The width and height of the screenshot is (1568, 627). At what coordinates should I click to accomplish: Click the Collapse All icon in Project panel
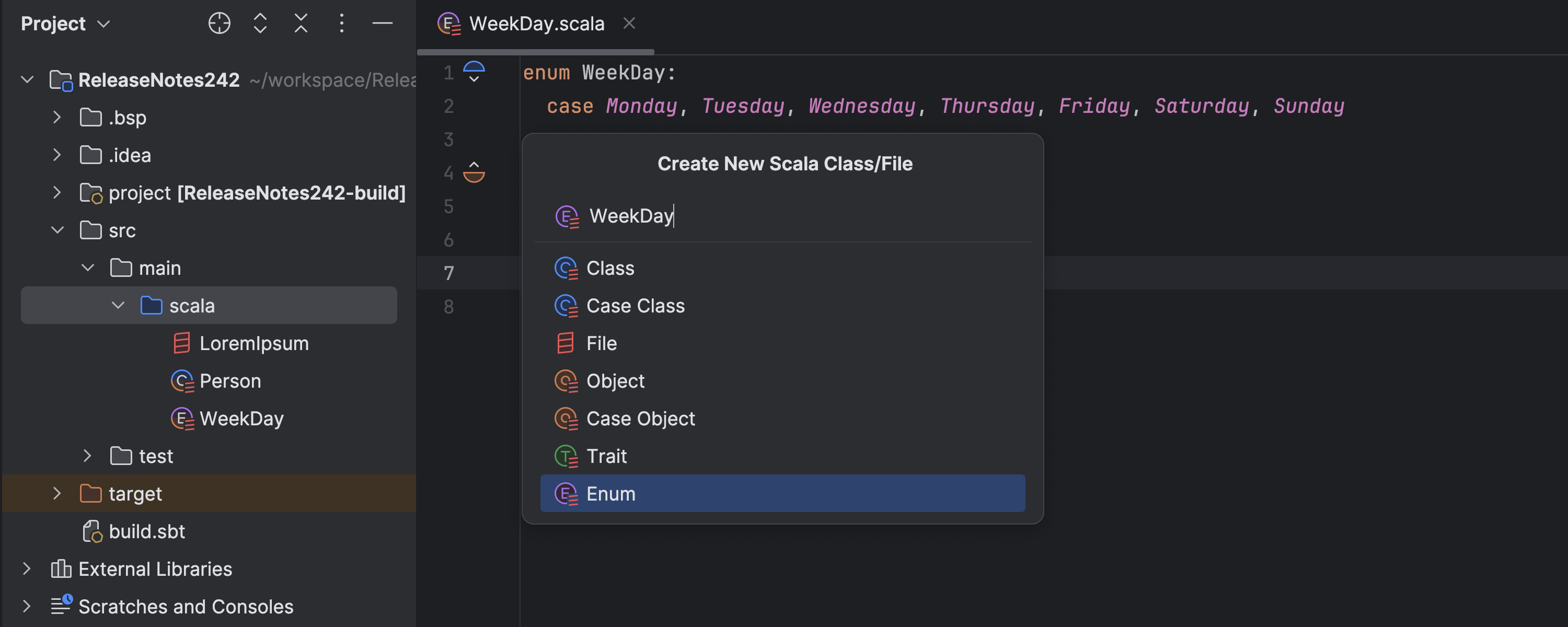pos(301,23)
